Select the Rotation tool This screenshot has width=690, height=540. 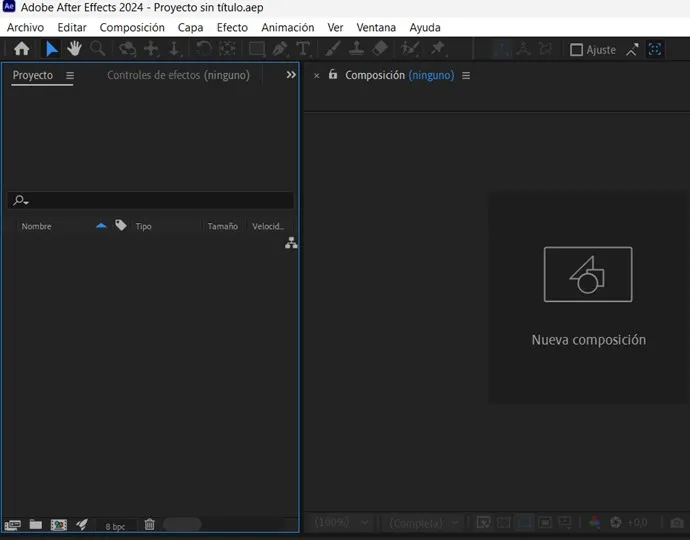[x=203, y=48]
